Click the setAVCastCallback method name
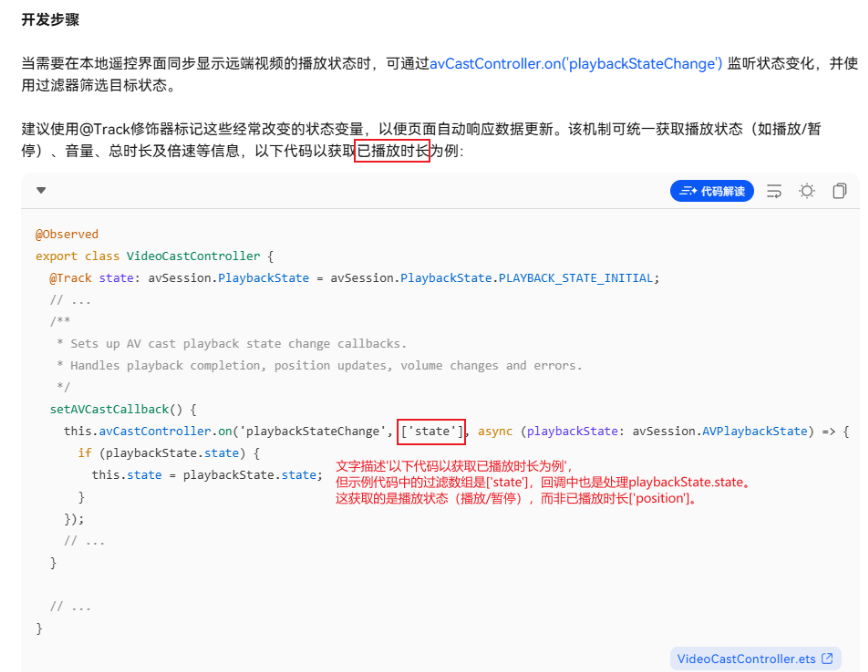The height and width of the screenshot is (672, 868). [109, 409]
